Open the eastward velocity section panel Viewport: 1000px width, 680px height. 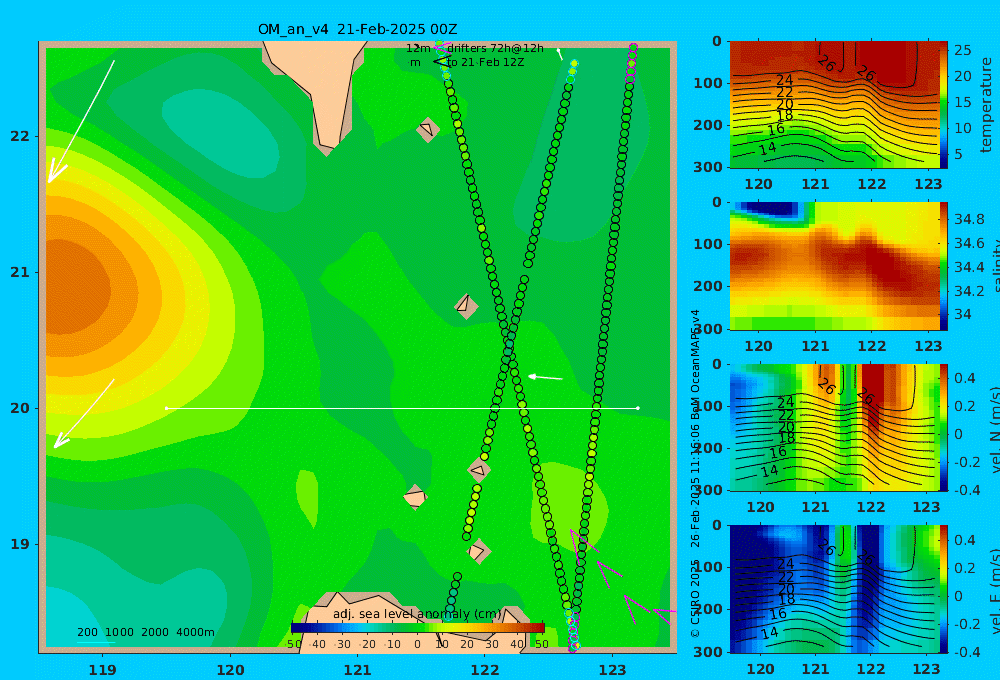tap(835, 589)
